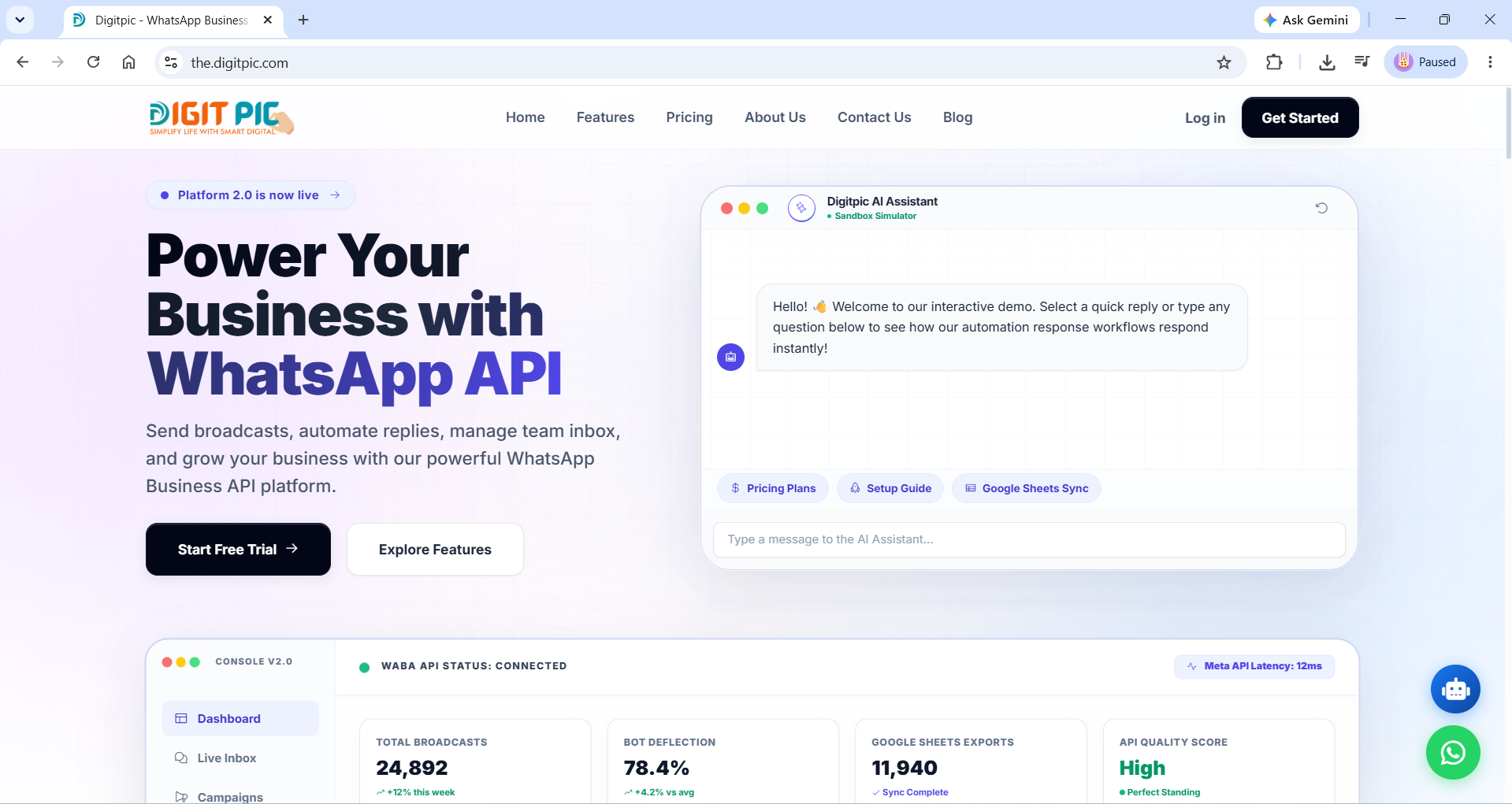Open the media control icon
Image resolution: width=1512 pixels, height=804 pixels.
coord(1362,62)
